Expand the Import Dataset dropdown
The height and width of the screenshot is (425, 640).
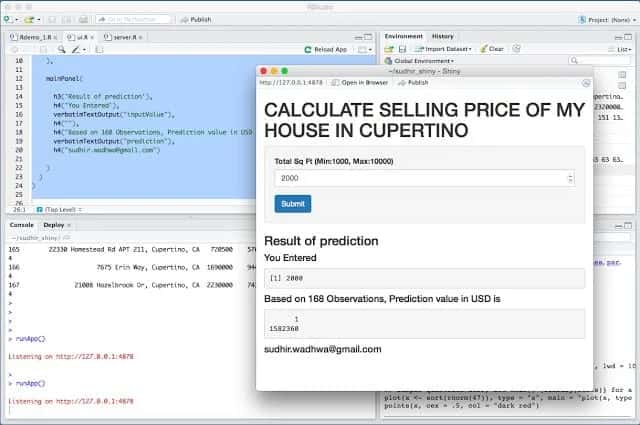pos(443,49)
